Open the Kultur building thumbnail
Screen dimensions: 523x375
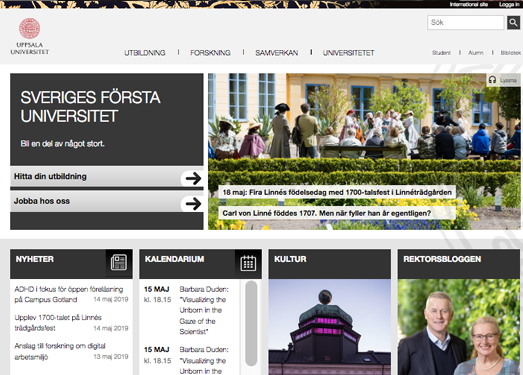coord(330,327)
